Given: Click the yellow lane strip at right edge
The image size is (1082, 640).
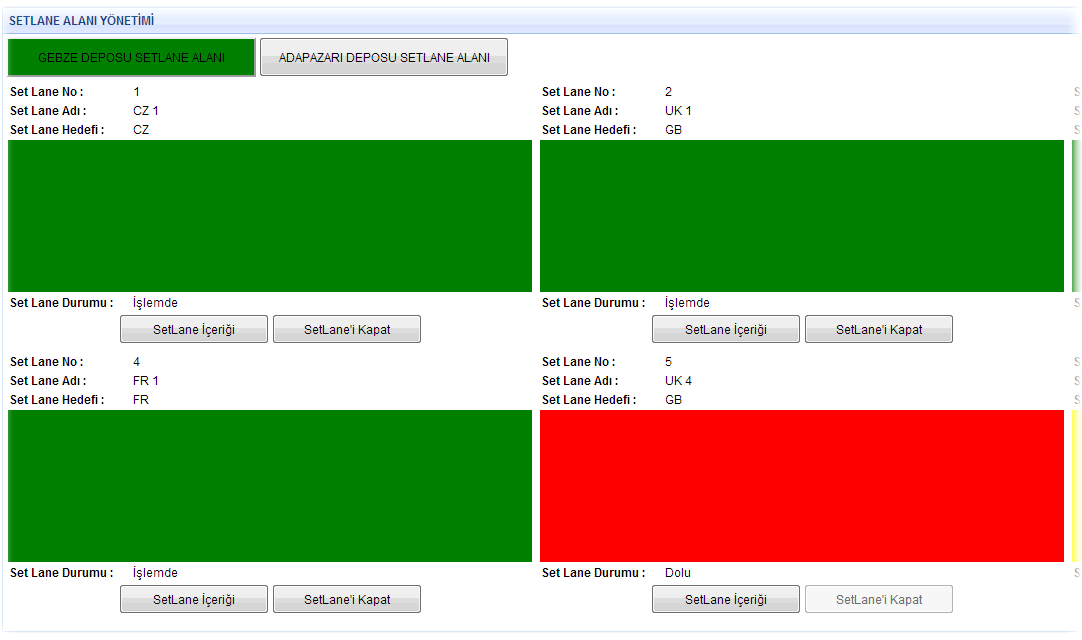Looking at the screenshot, I should pyautogui.click(x=1076, y=486).
